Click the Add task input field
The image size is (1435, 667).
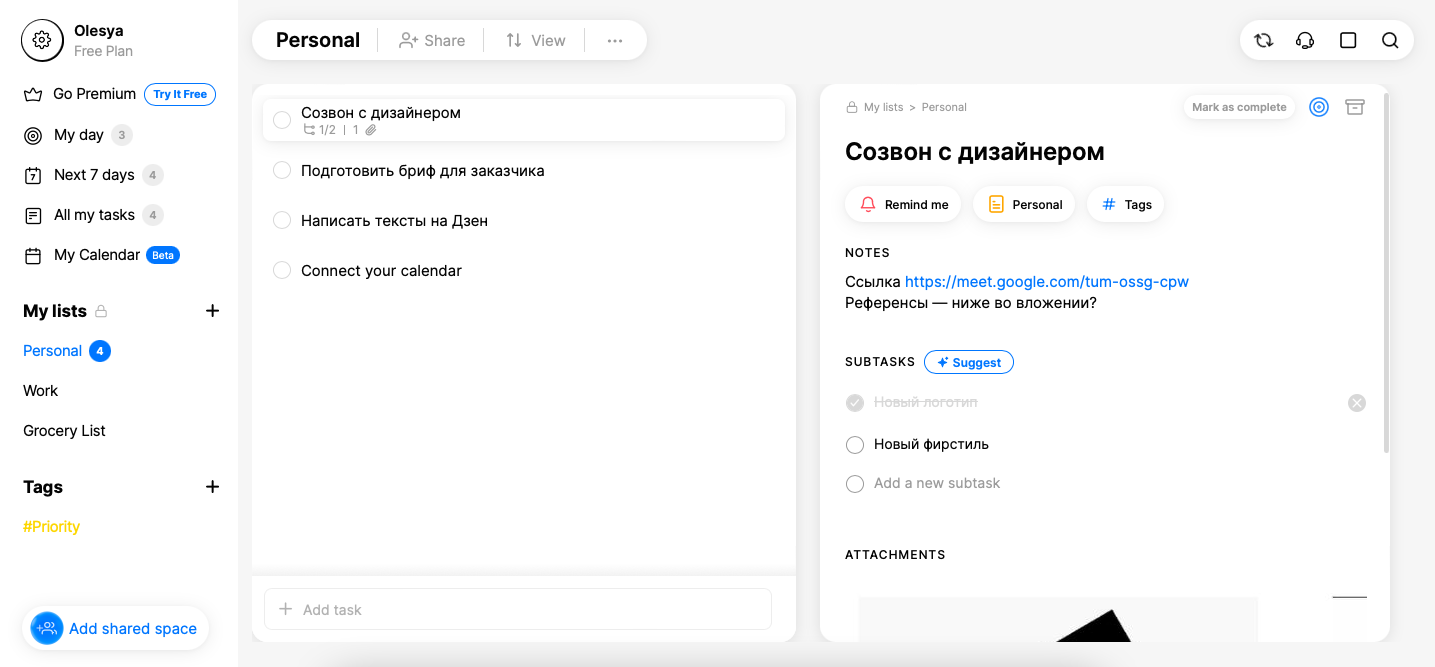tap(518, 609)
